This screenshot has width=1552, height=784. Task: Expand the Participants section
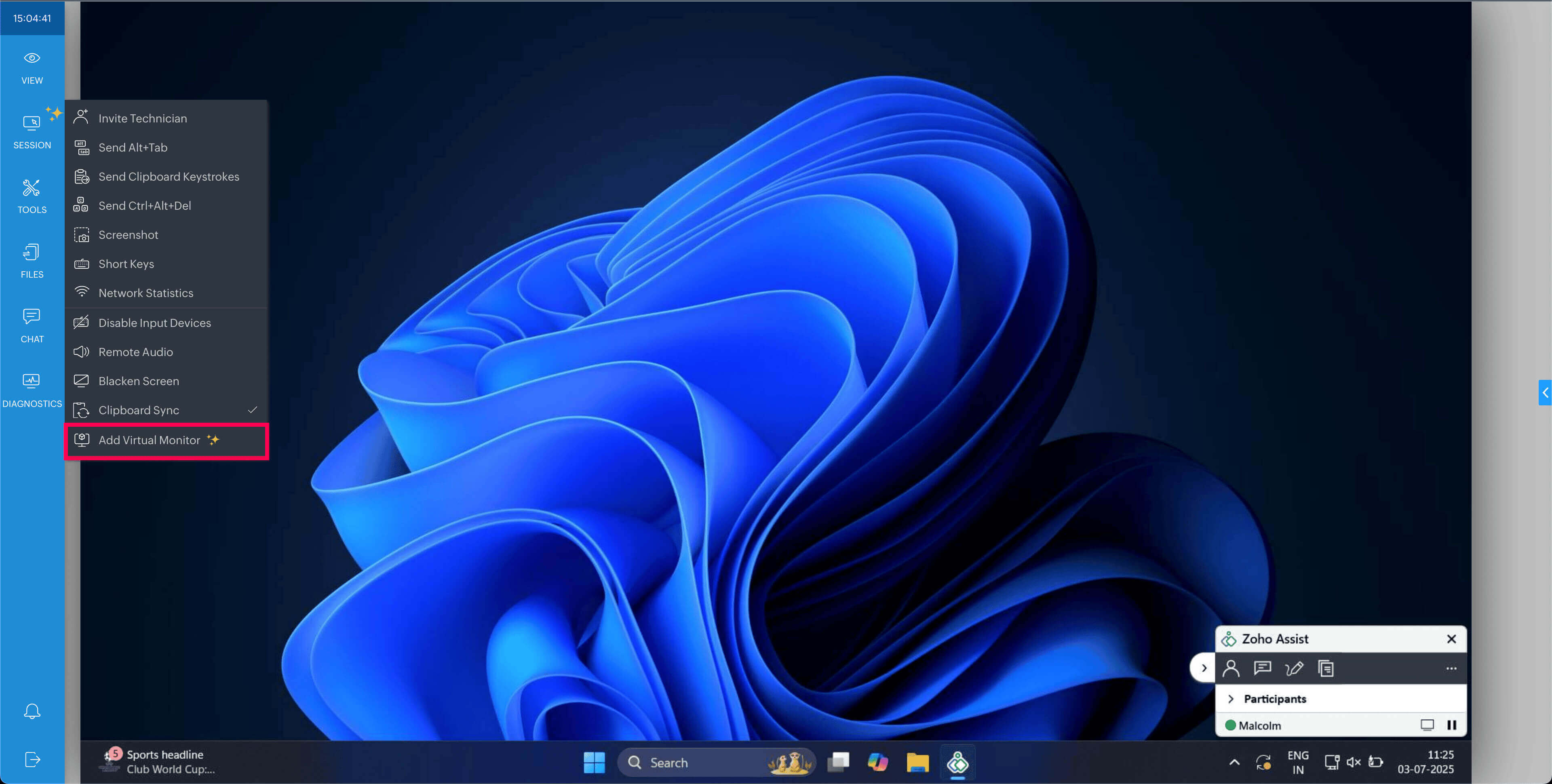point(1231,699)
